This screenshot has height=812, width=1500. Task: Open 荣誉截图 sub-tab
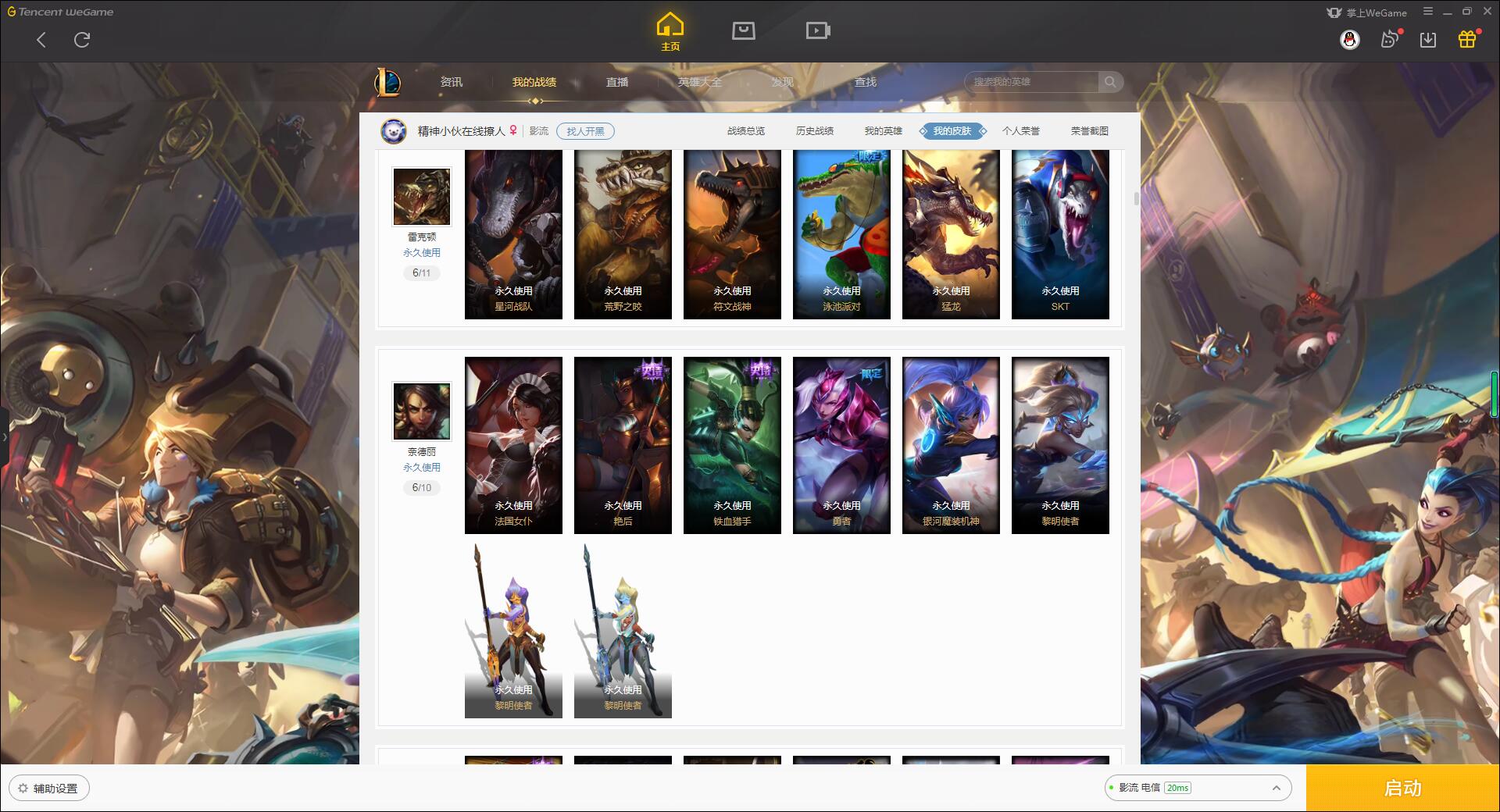click(1090, 131)
